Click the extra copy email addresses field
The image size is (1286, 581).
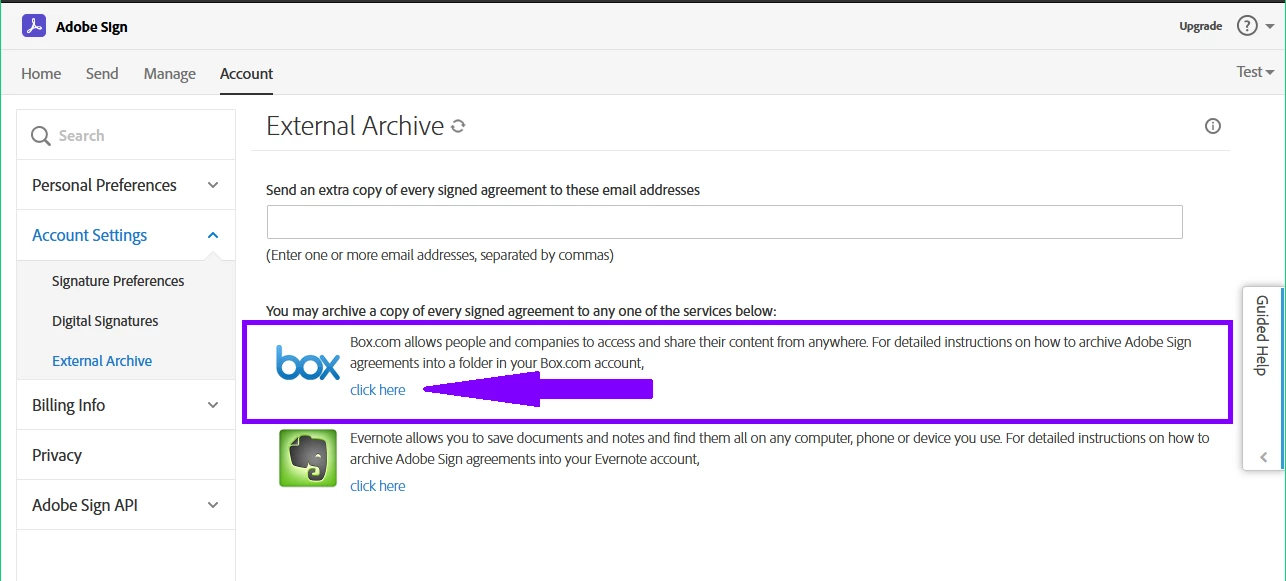coord(725,222)
